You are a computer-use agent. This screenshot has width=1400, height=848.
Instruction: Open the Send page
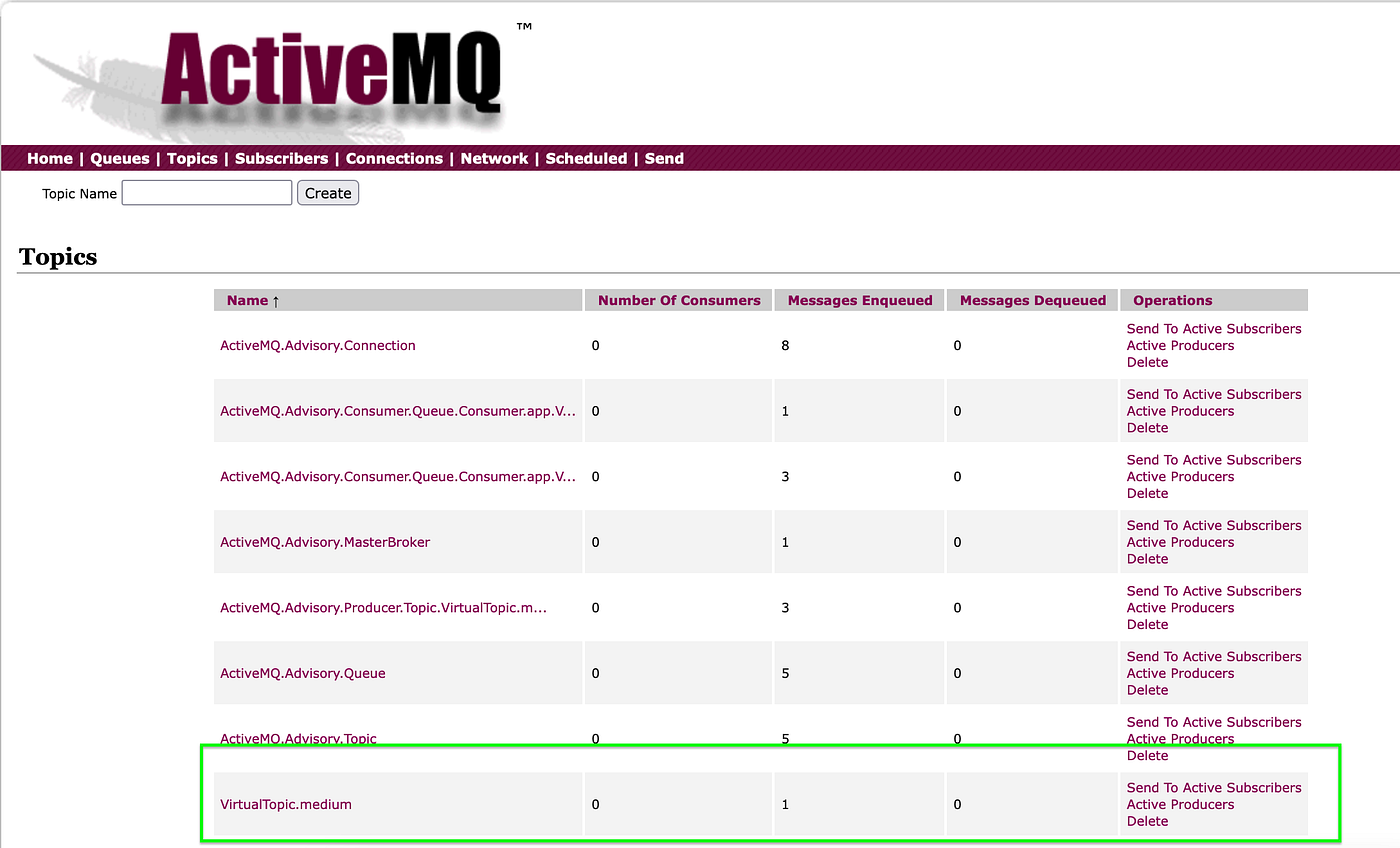(x=664, y=158)
